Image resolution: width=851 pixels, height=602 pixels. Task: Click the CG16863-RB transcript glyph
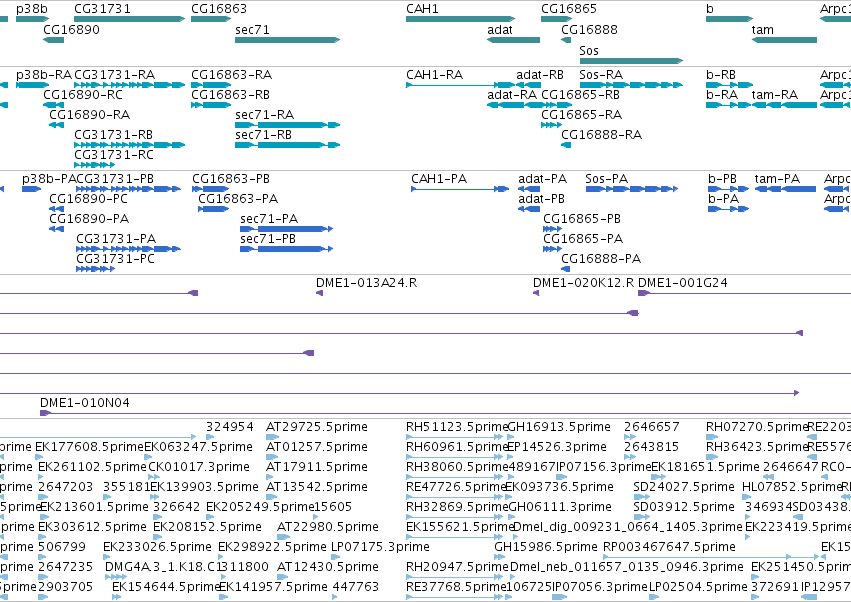tap(211, 105)
